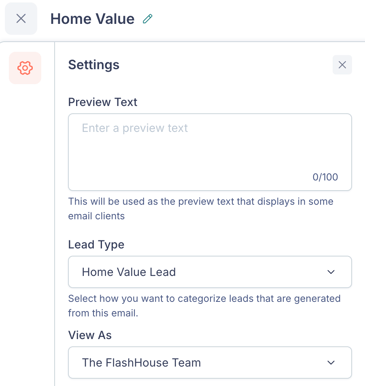Screen dimensions: 365x386
Task: Expand The FlashHouse Team dropdown
Action: click(x=210, y=363)
